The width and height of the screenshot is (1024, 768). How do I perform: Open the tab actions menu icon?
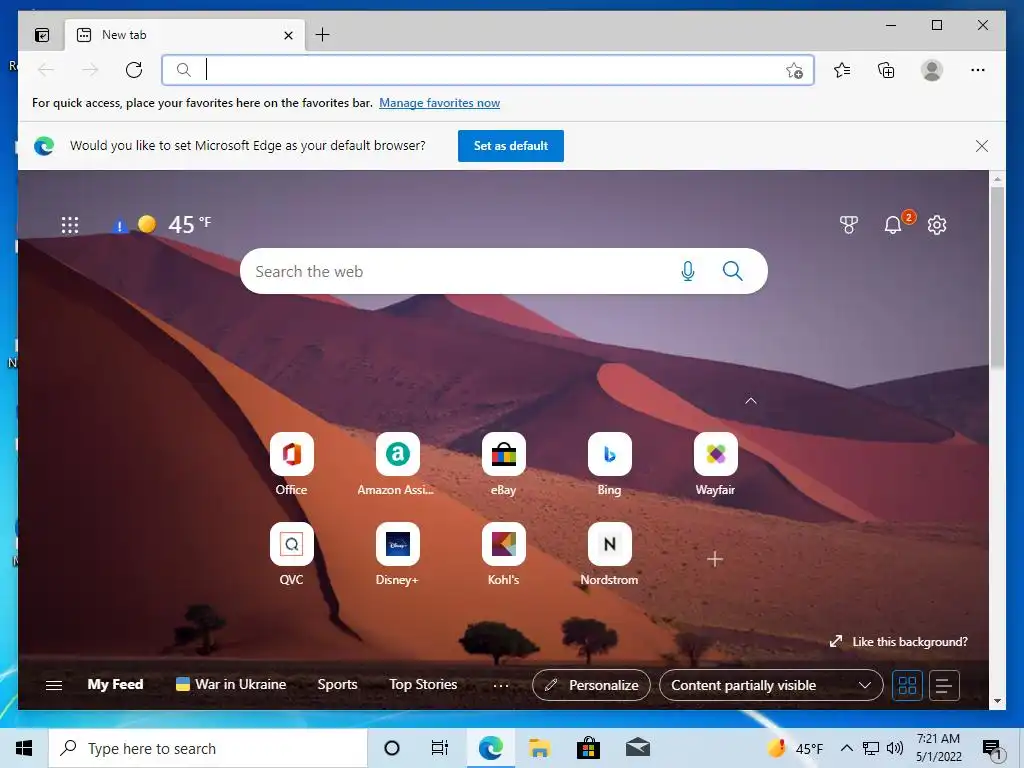(42, 35)
